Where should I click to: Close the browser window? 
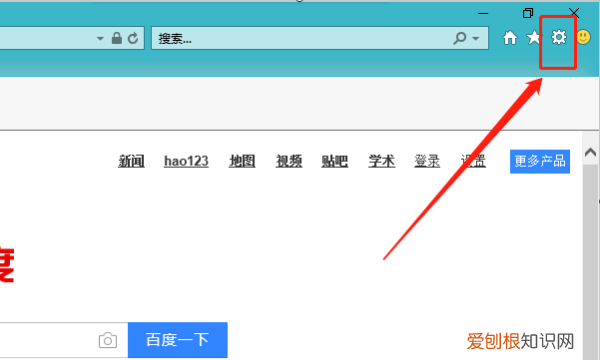[x=574, y=13]
